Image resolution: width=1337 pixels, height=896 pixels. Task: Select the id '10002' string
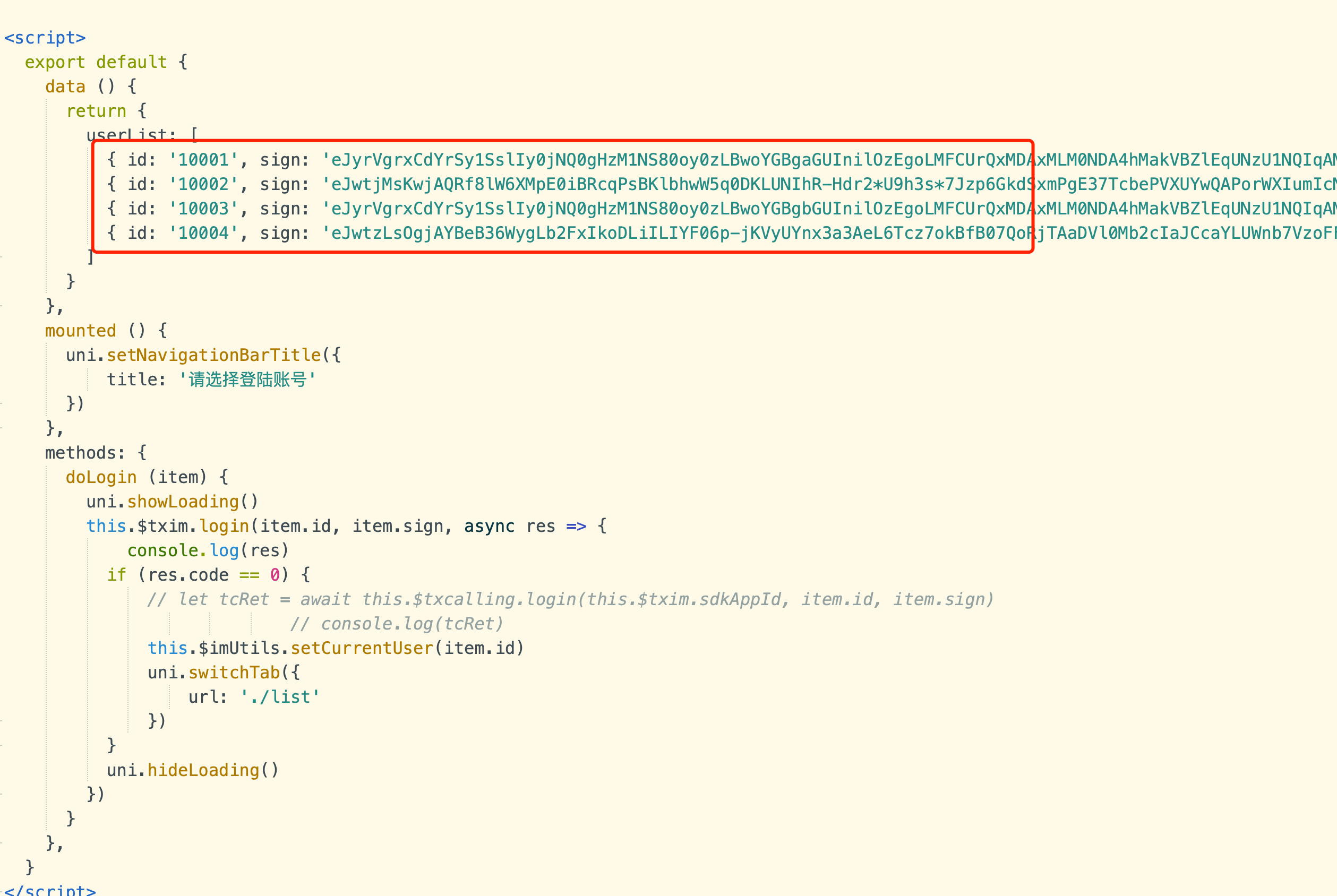[x=203, y=185]
